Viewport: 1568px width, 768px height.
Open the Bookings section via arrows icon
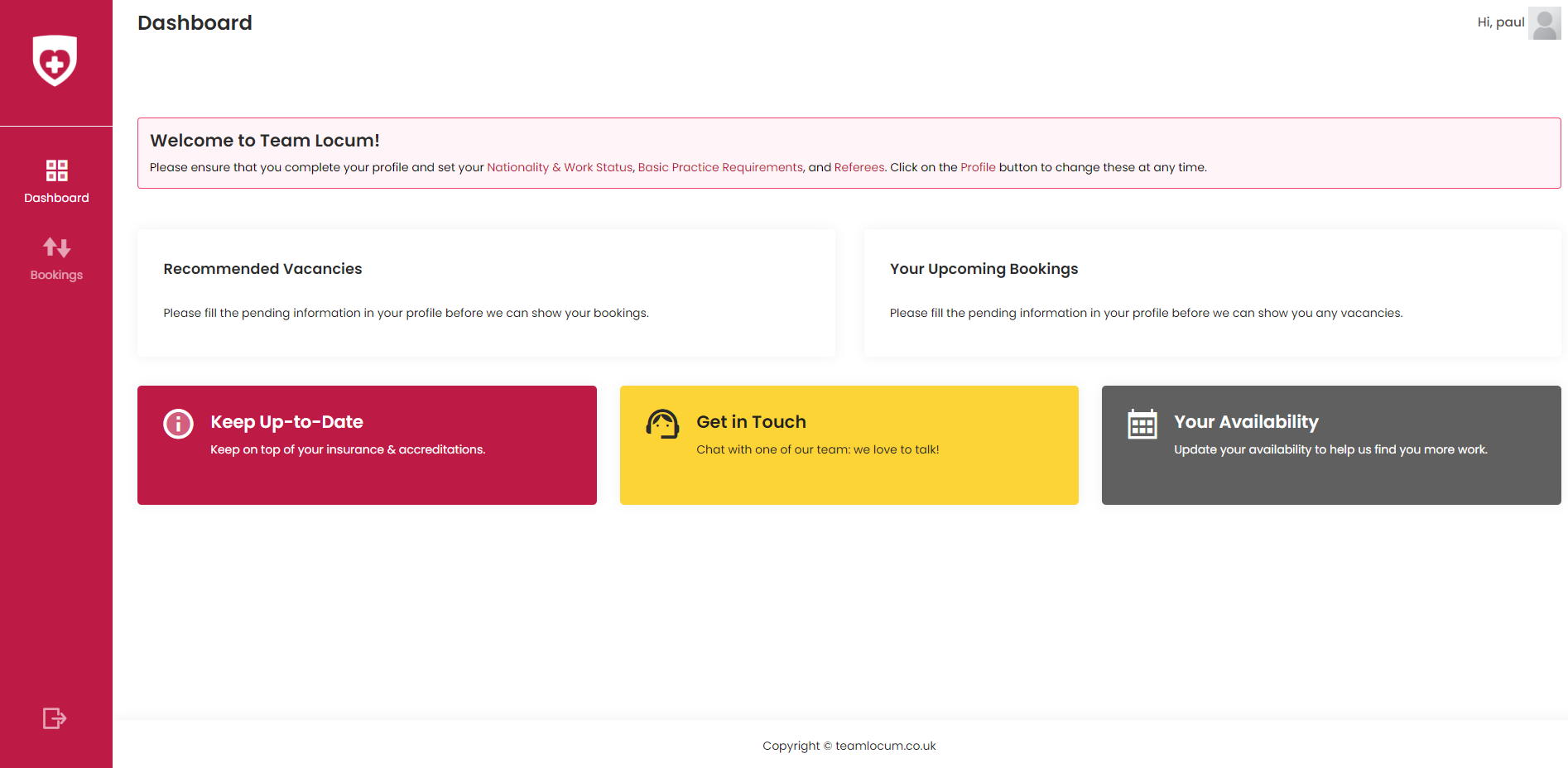[55, 247]
